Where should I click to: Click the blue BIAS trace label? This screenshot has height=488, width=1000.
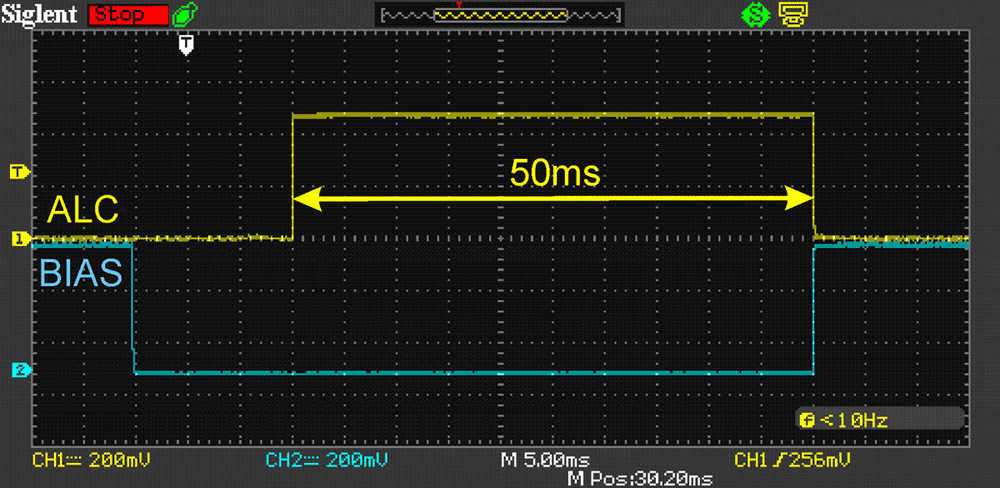click(x=81, y=272)
